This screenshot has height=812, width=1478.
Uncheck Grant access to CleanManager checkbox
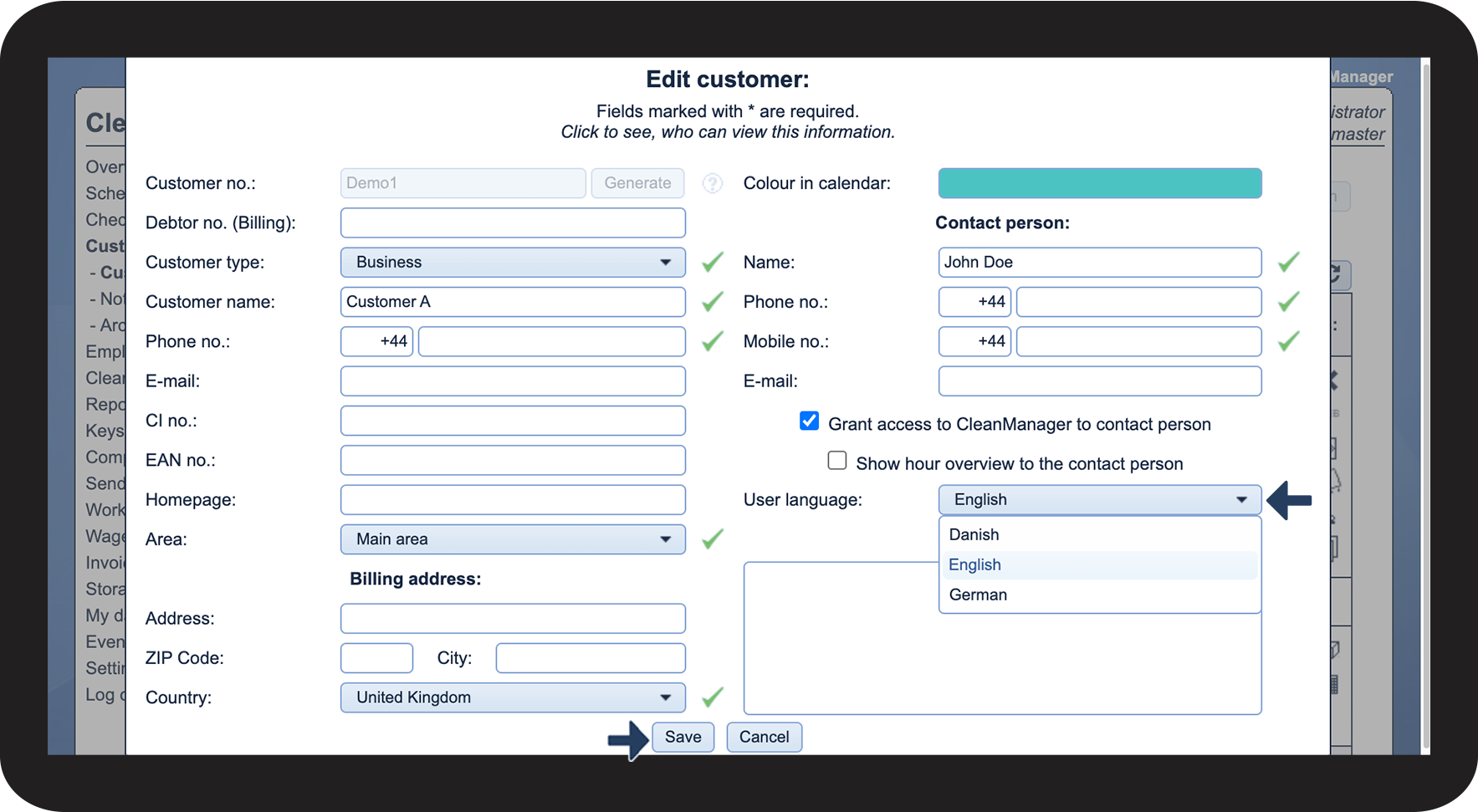point(809,421)
